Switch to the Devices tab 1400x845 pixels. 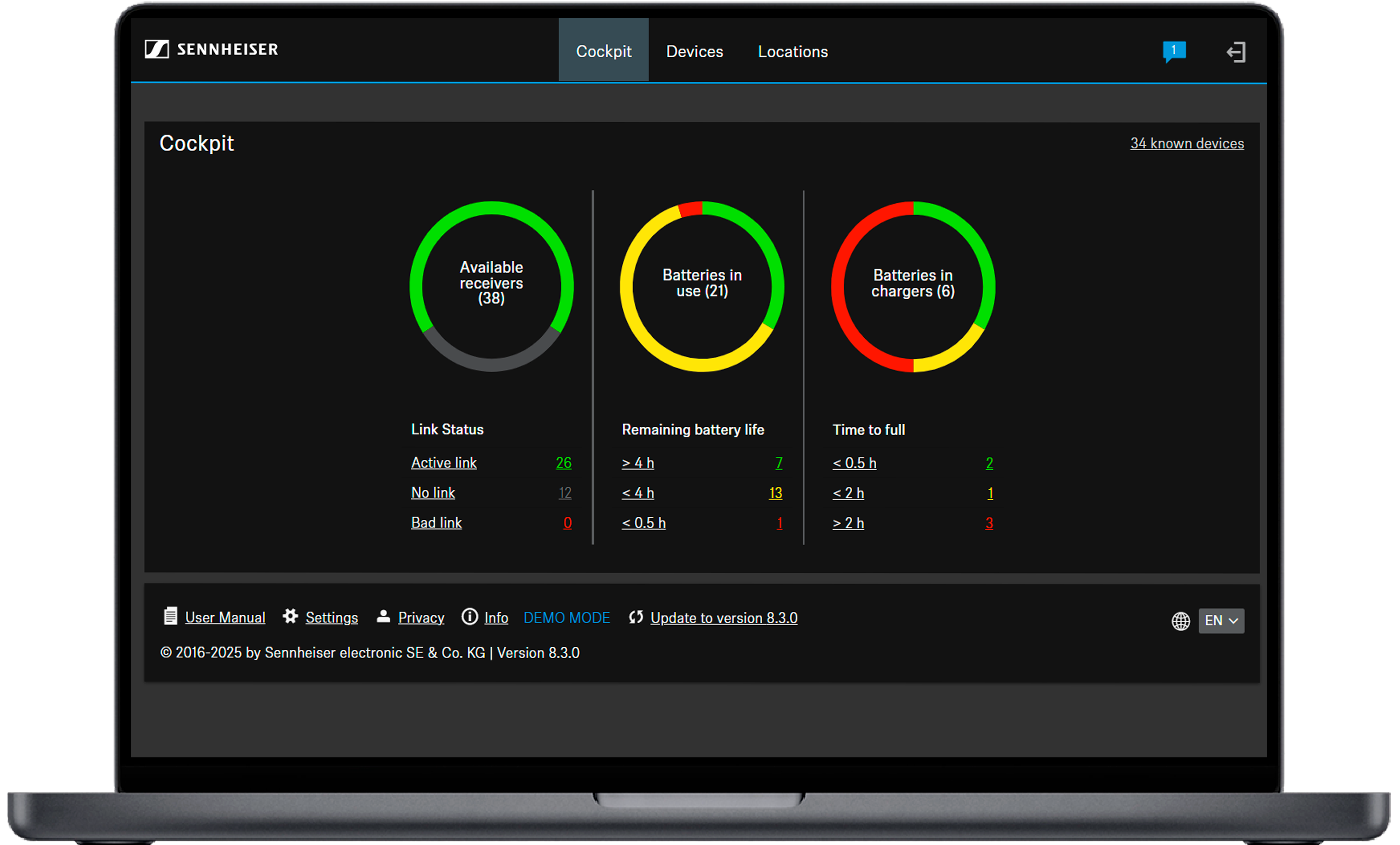(x=694, y=51)
